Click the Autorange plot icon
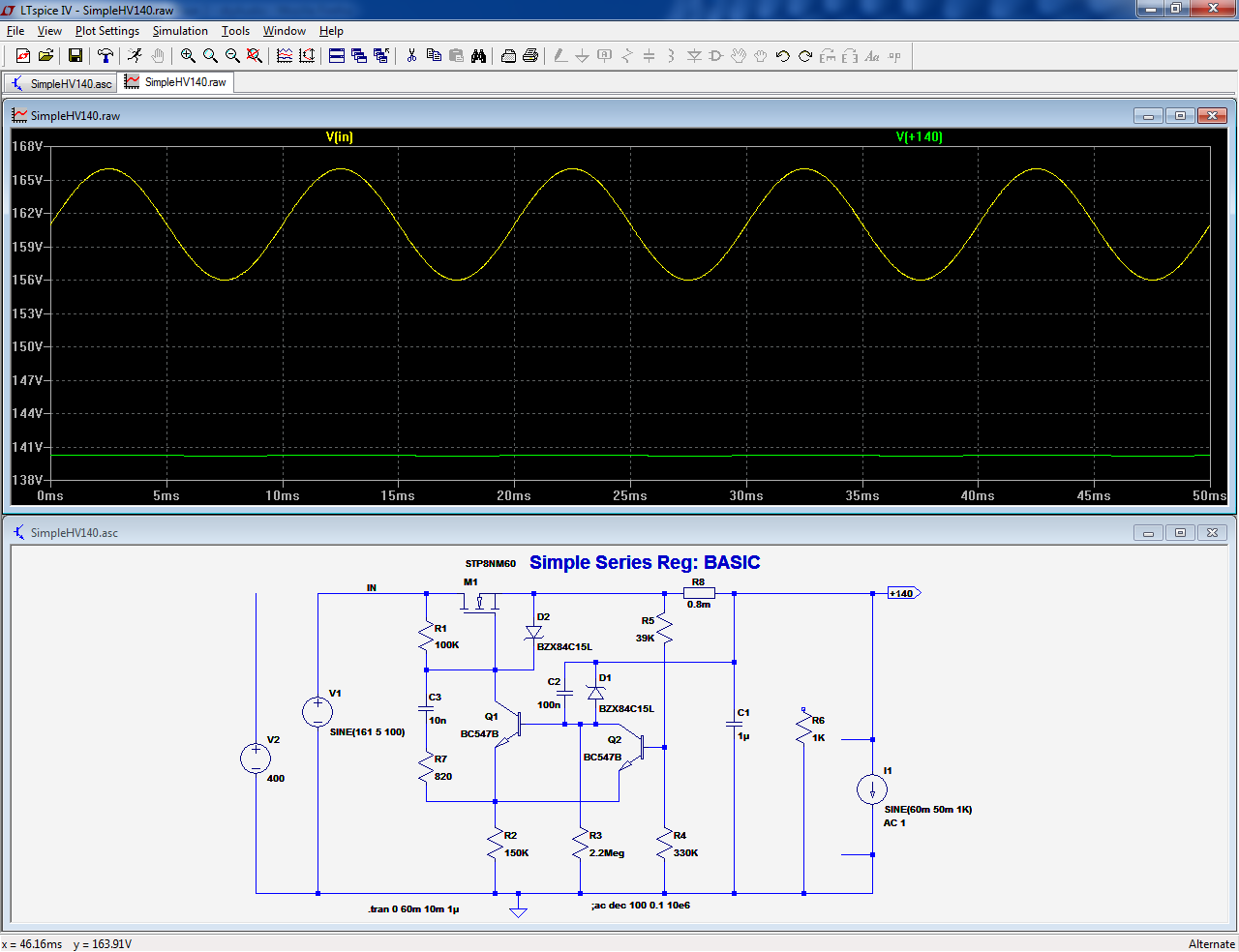 307,56
